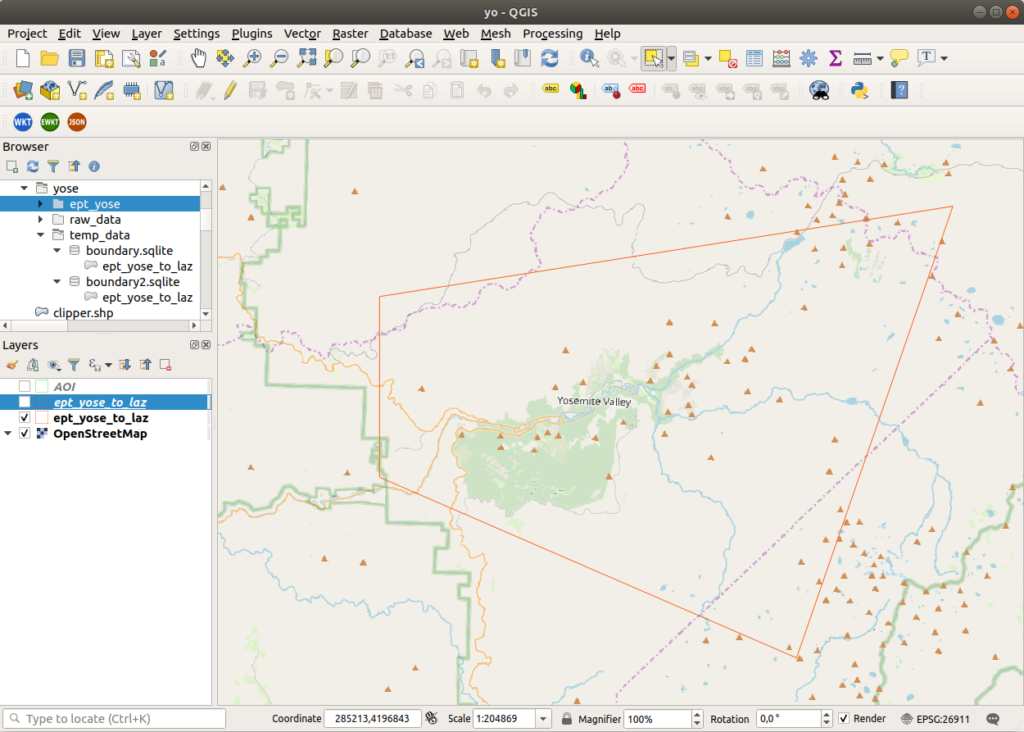Screen dimensions: 1024x732
Task: Save project with floppy disk icon
Action: coord(77,58)
